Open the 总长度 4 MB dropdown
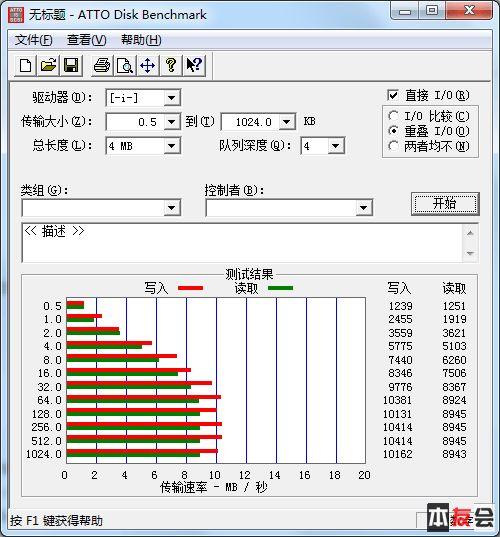Image resolution: width=500 pixels, height=537 pixels. pos(172,146)
